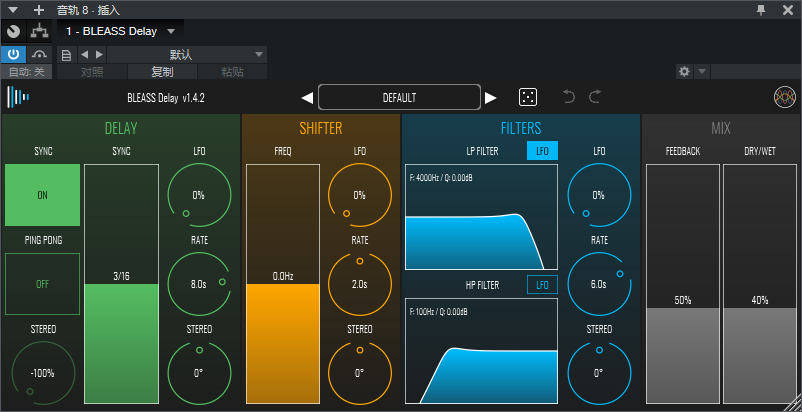This screenshot has height=412, width=802.
Task: Redo the last change
Action: pos(595,97)
